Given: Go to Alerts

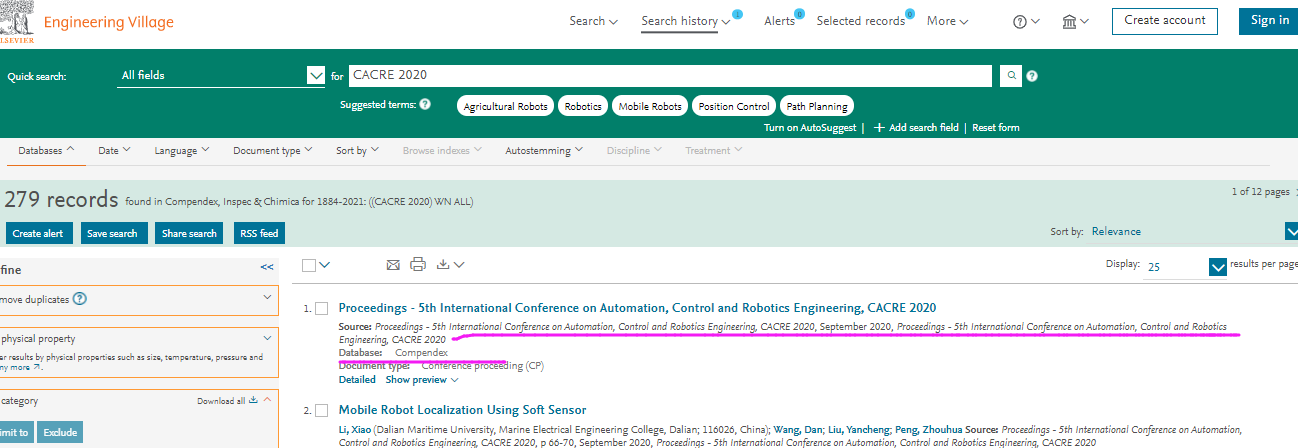Looking at the screenshot, I should (x=779, y=21).
